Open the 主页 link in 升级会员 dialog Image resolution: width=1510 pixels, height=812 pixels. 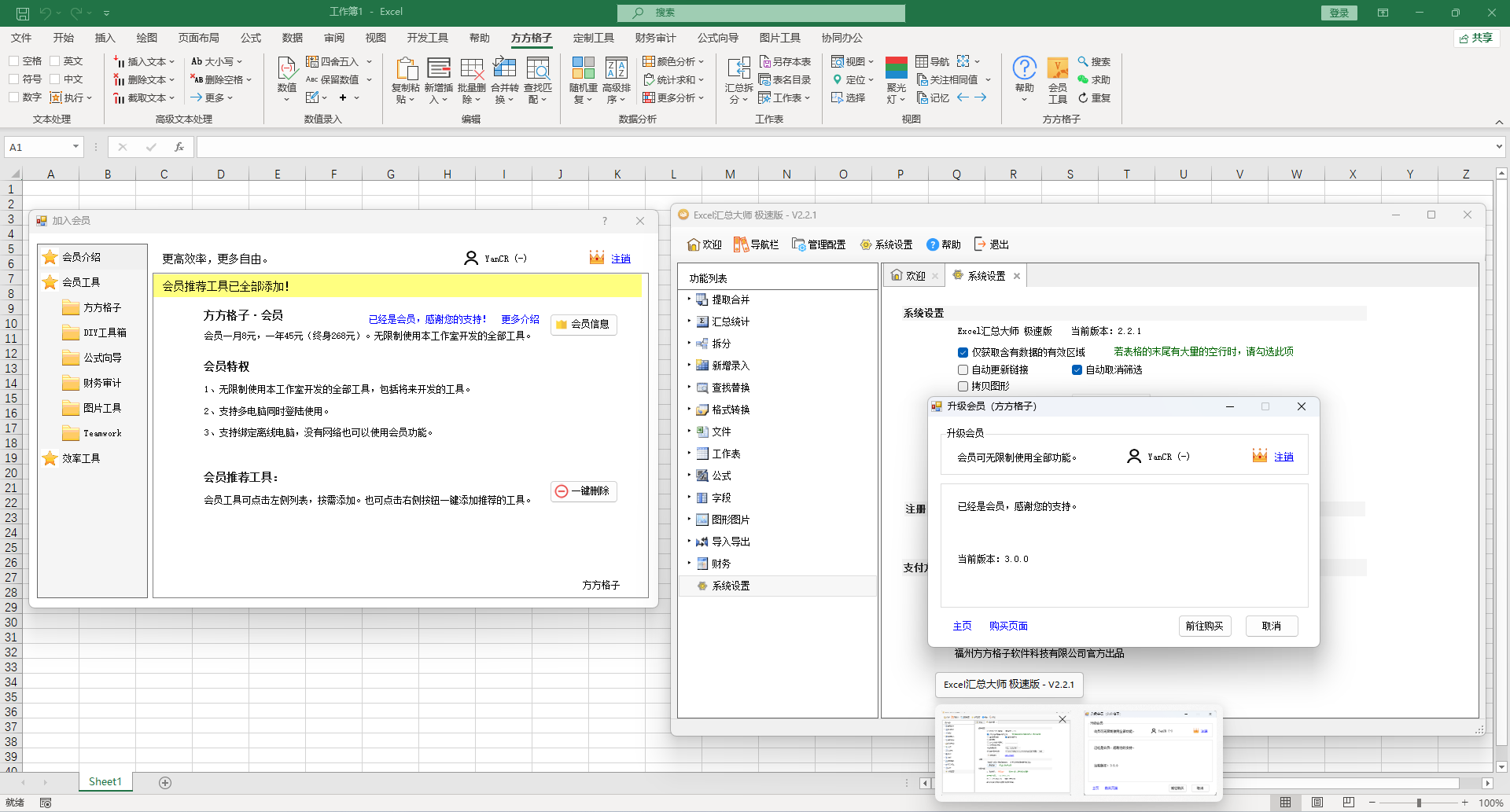coord(962,626)
